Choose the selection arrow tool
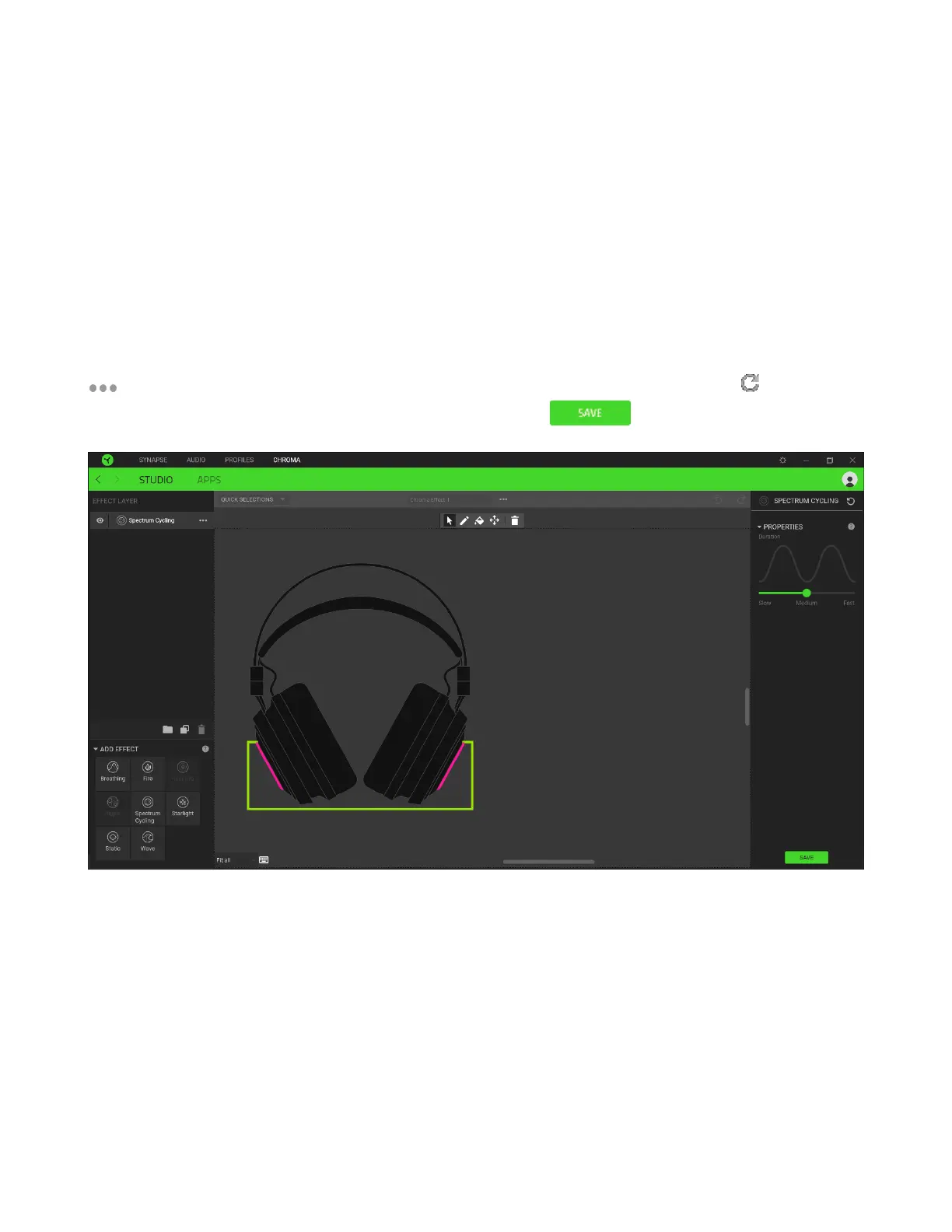 pos(449,520)
